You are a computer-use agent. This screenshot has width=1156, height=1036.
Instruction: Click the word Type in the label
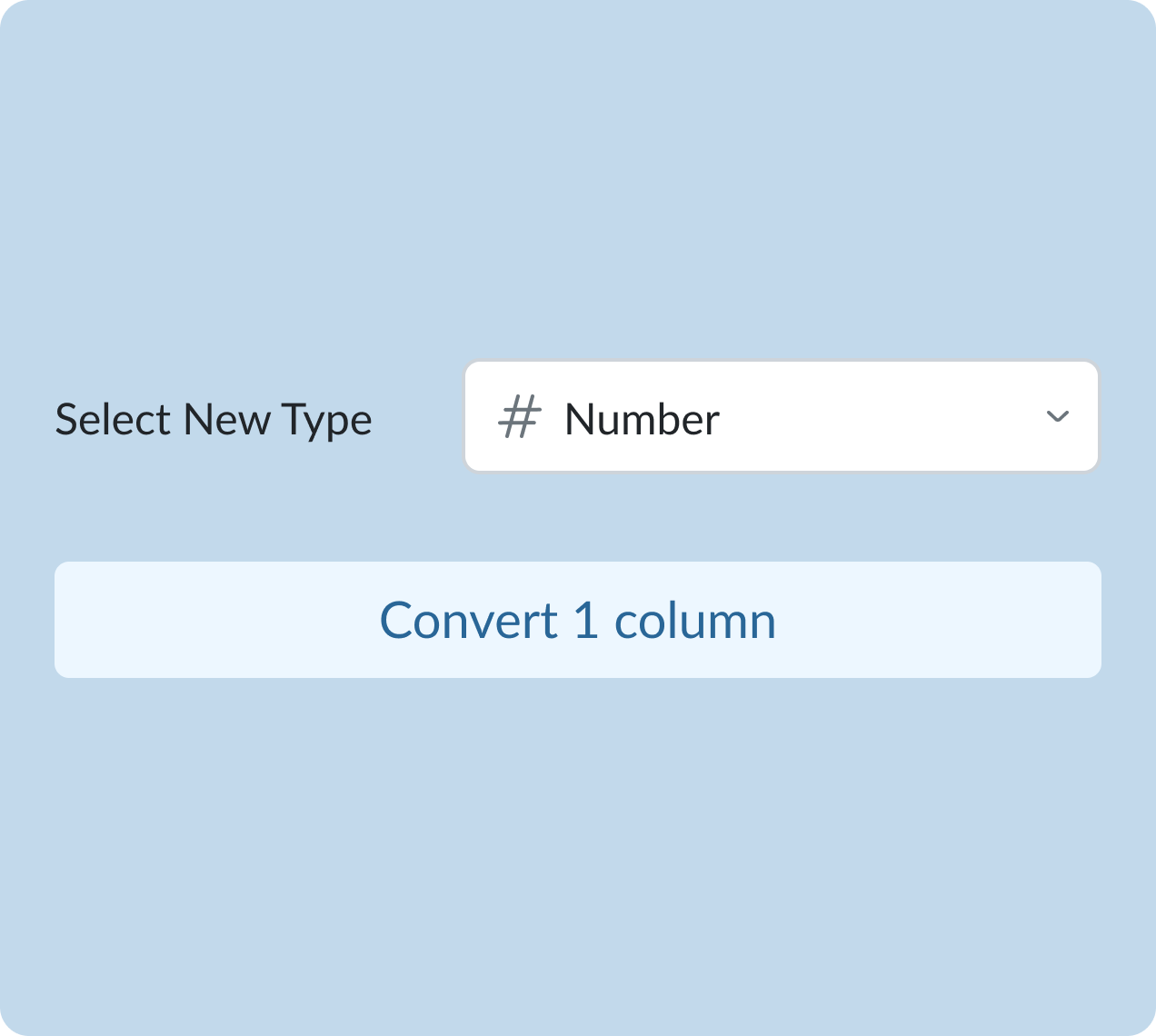tap(326, 420)
